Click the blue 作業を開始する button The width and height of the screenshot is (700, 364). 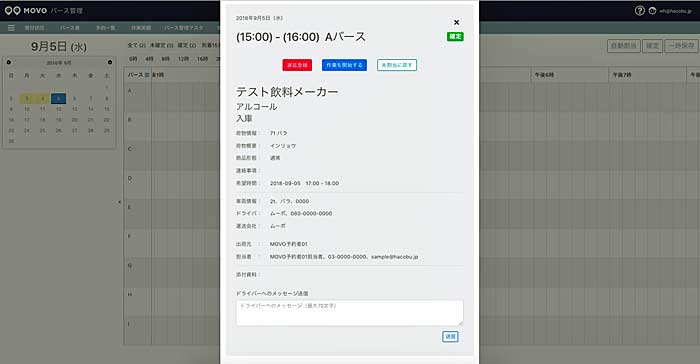344,65
